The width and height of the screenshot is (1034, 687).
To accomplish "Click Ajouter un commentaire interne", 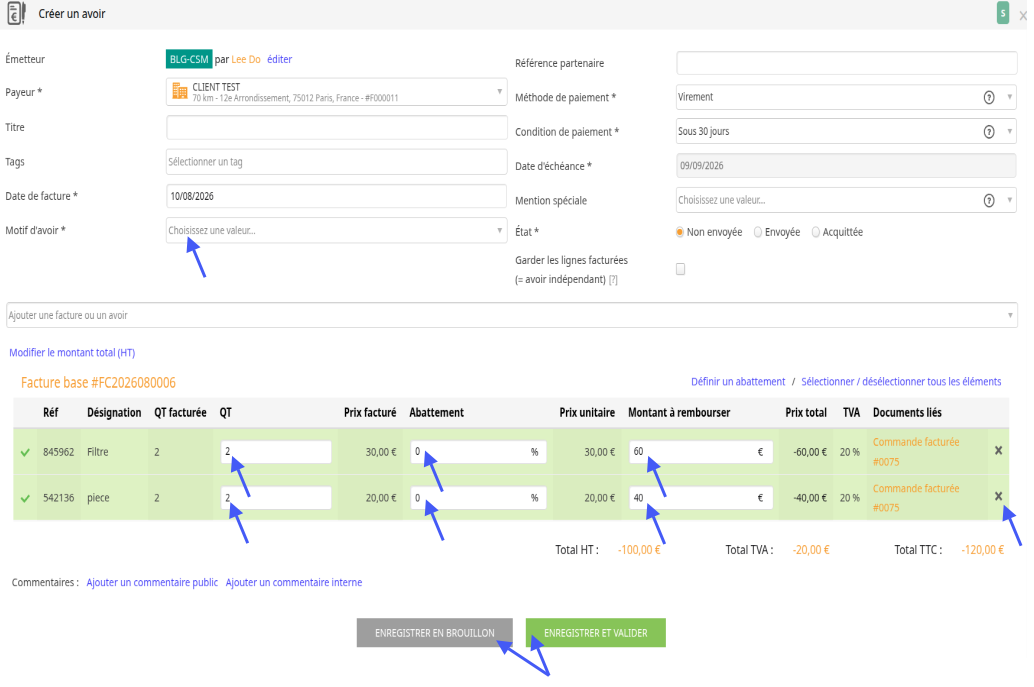I will click(293, 583).
